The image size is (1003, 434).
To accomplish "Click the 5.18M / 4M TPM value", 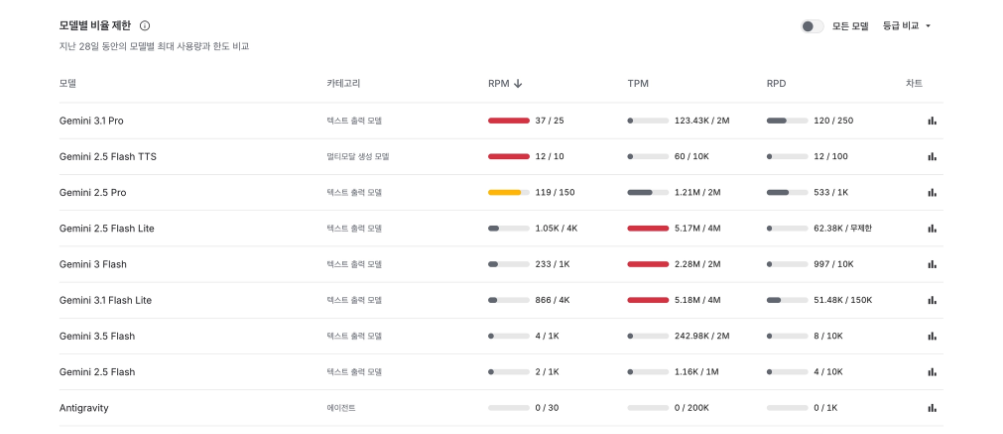I will tap(697, 300).
